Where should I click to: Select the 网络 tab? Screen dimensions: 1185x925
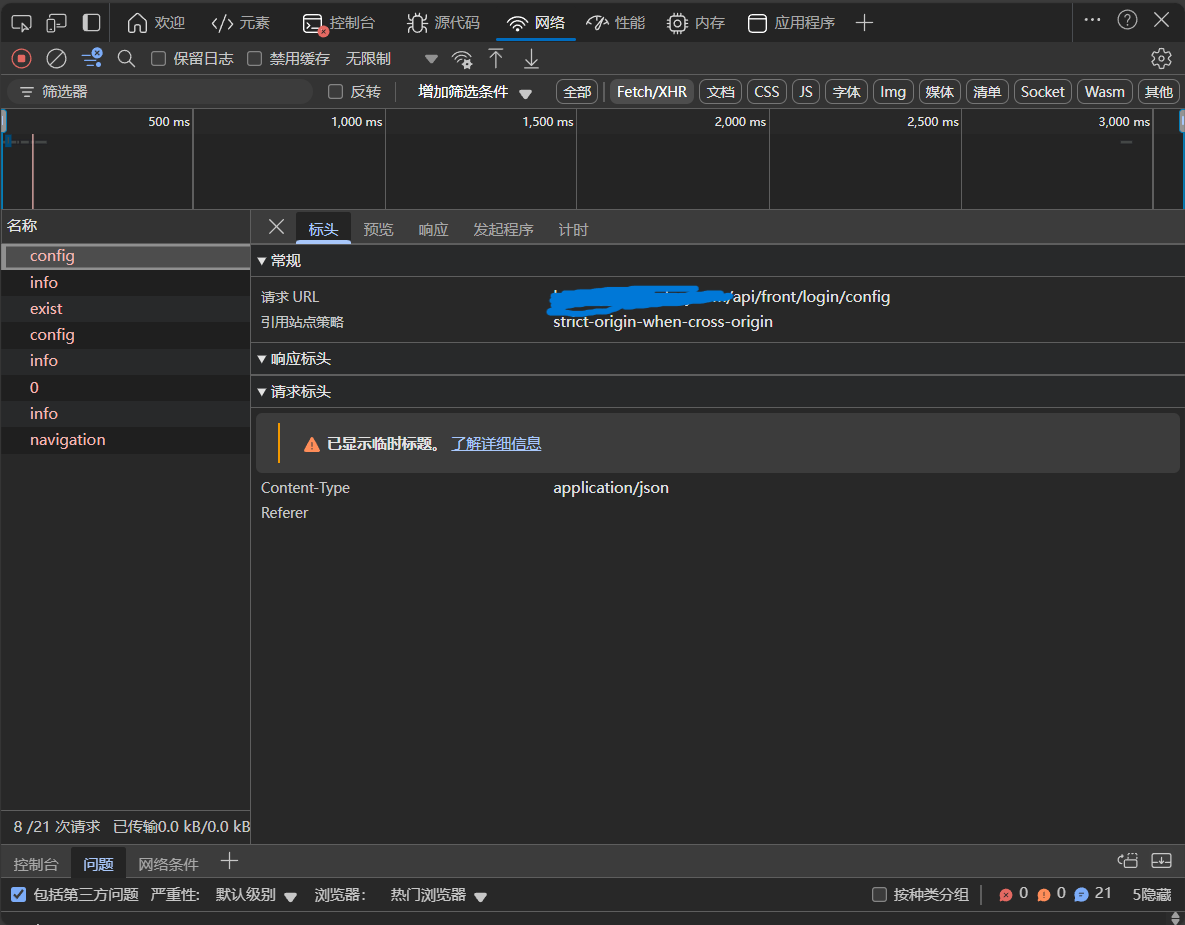coord(536,23)
